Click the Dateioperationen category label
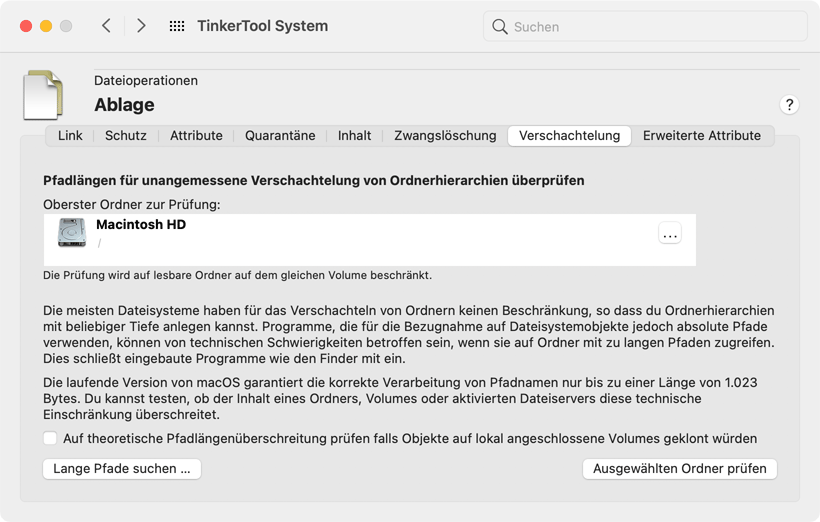The width and height of the screenshot is (820, 522). (146, 81)
